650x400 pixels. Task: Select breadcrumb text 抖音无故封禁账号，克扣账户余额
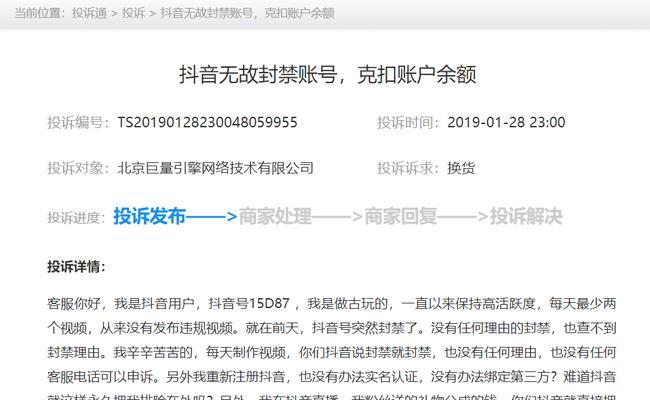pyautogui.click(x=247, y=13)
